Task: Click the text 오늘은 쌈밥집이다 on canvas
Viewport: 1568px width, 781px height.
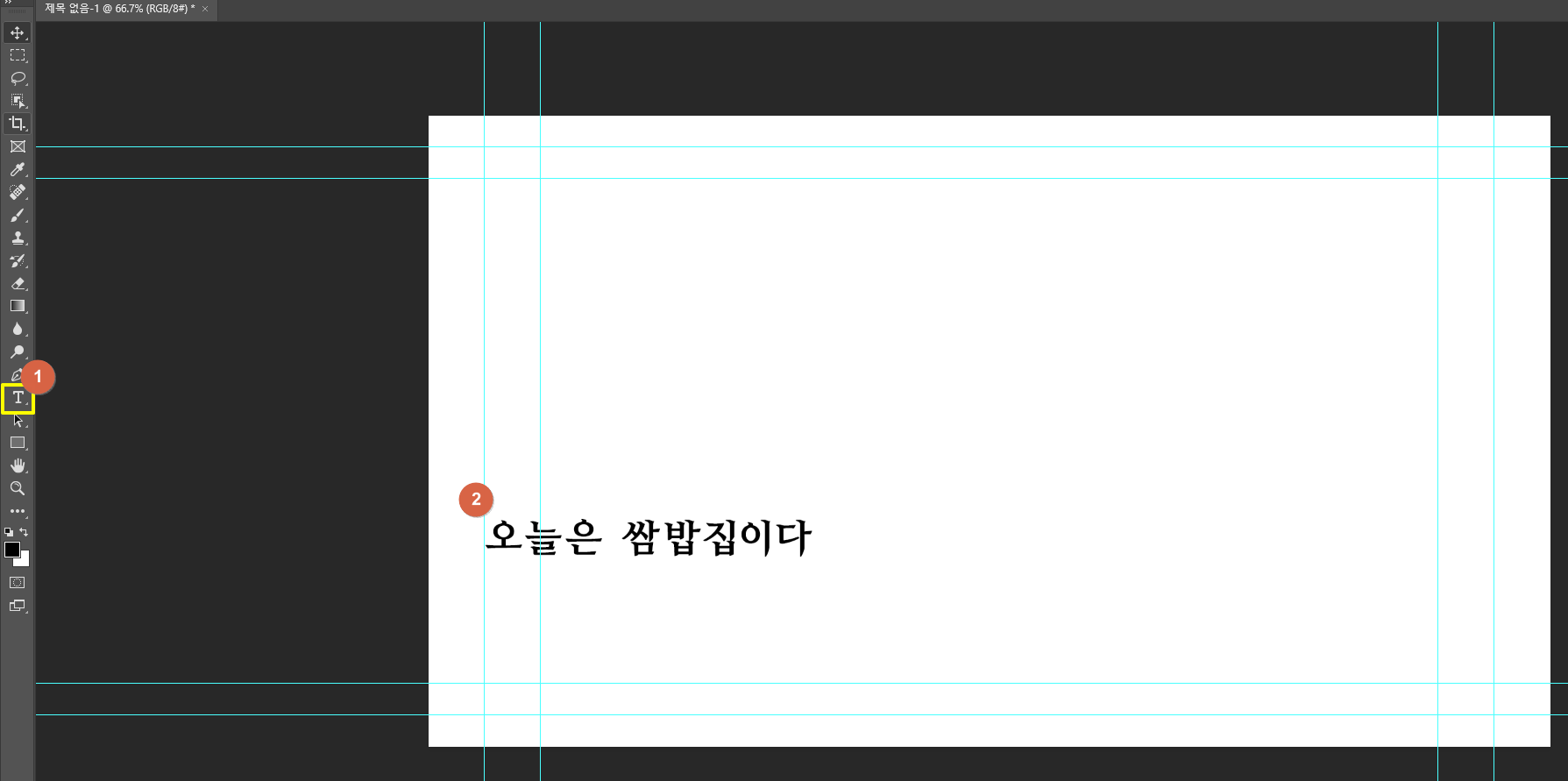Action: (649, 537)
